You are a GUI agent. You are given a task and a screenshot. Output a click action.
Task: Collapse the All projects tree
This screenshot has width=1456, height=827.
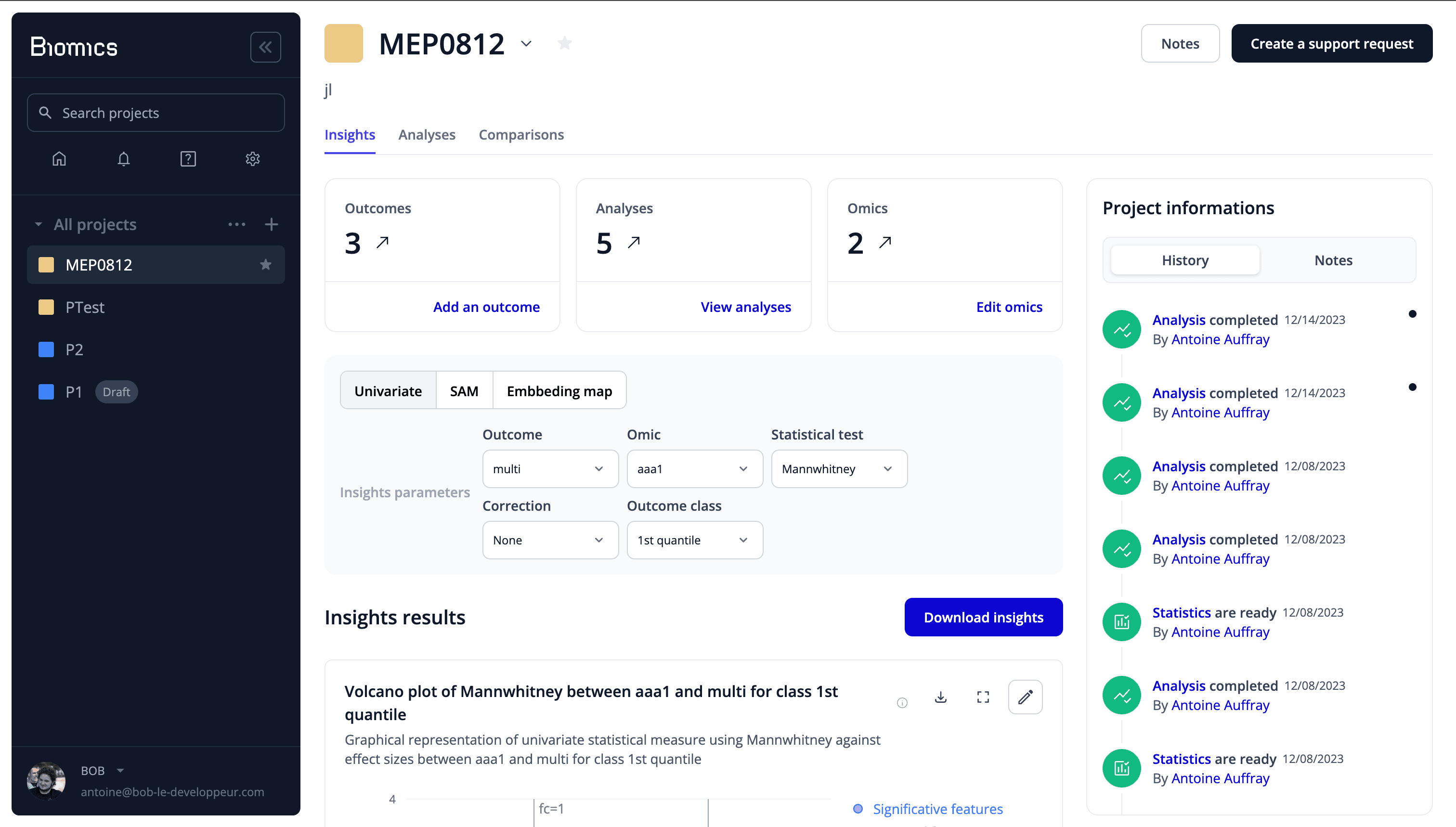tap(39, 224)
